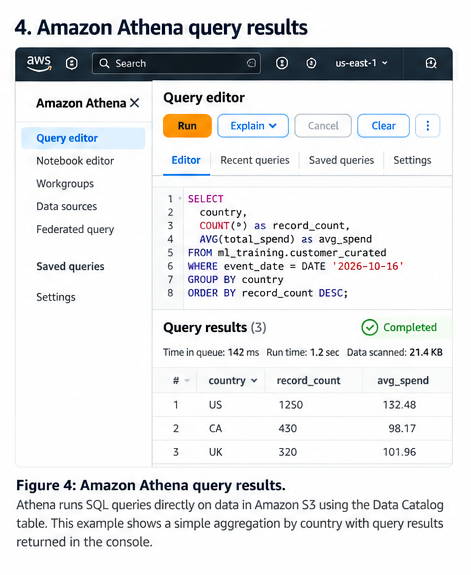Click ml_training.customer_curated in the query
The width and height of the screenshot is (471, 575).
pos(302,253)
